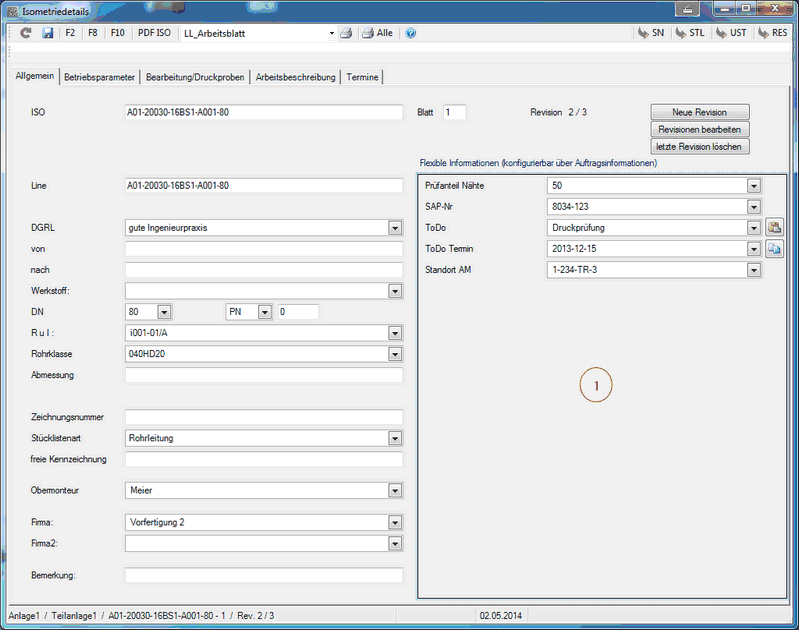Viewport: 799px width, 630px height.
Task: Click the refresh arrow toolbar icon
Action: 26,33
